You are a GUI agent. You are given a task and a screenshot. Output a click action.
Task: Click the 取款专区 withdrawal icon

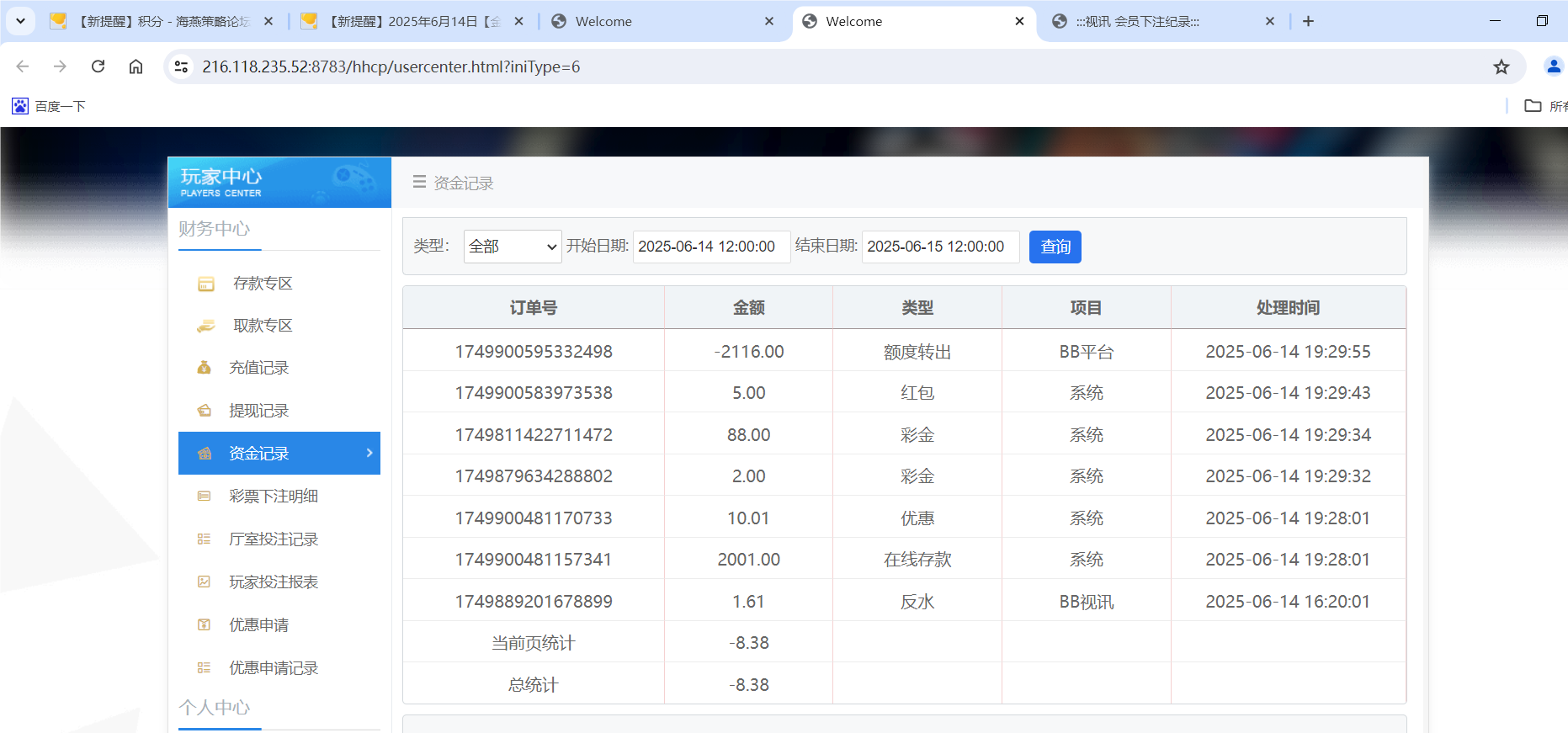click(x=206, y=327)
